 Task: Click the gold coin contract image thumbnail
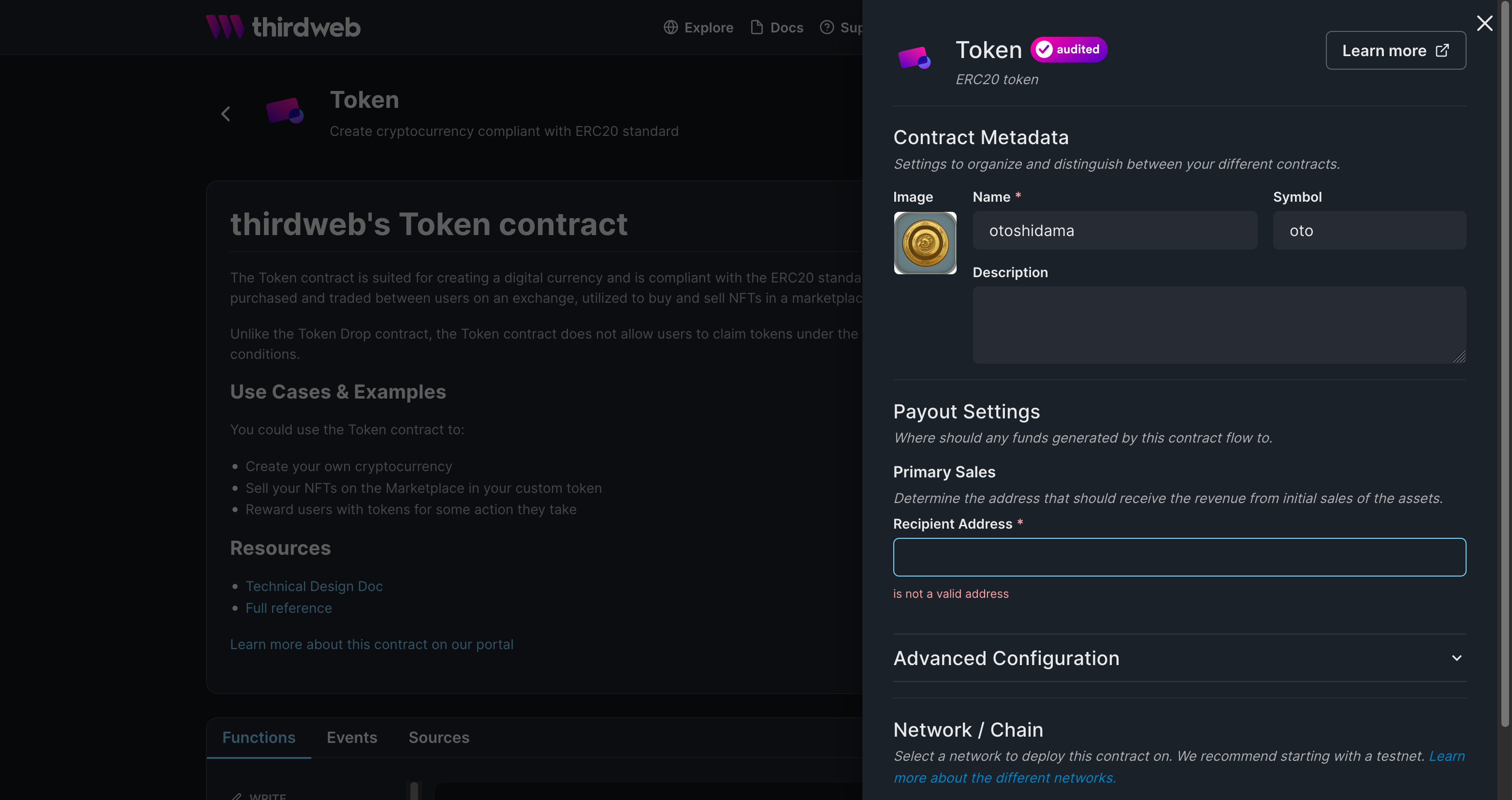pyautogui.click(x=925, y=243)
